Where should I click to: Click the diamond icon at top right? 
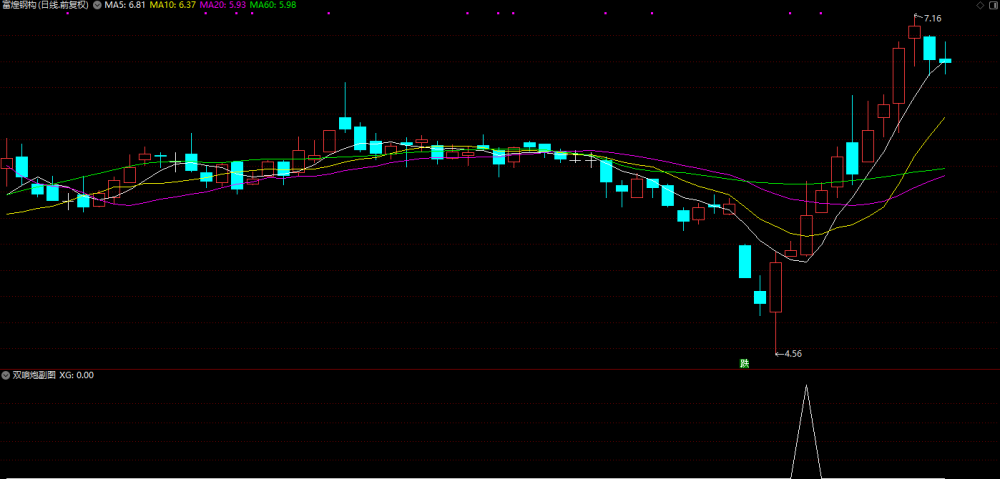[980, 5]
